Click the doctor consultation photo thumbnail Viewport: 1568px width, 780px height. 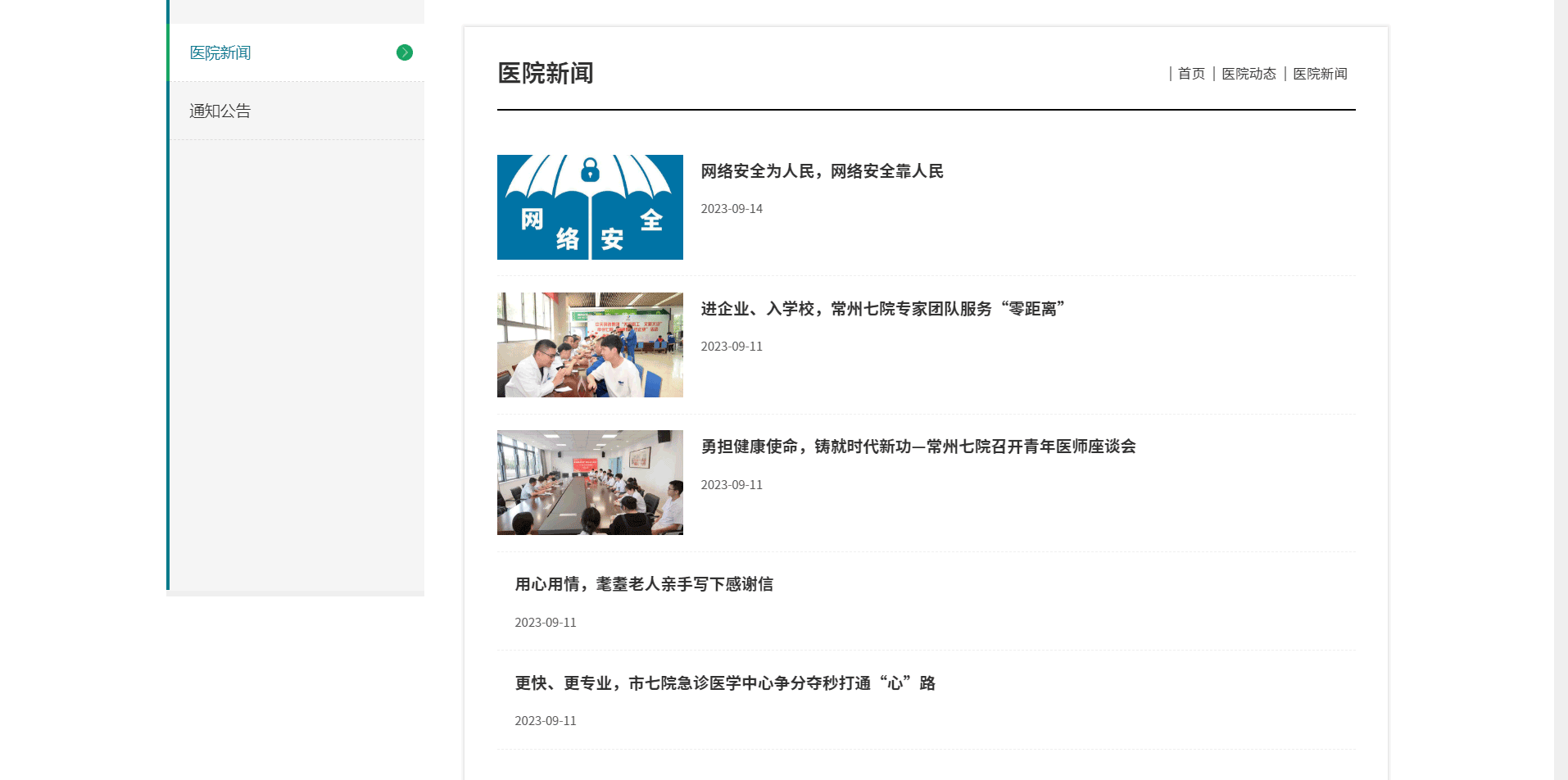point(590,345)
